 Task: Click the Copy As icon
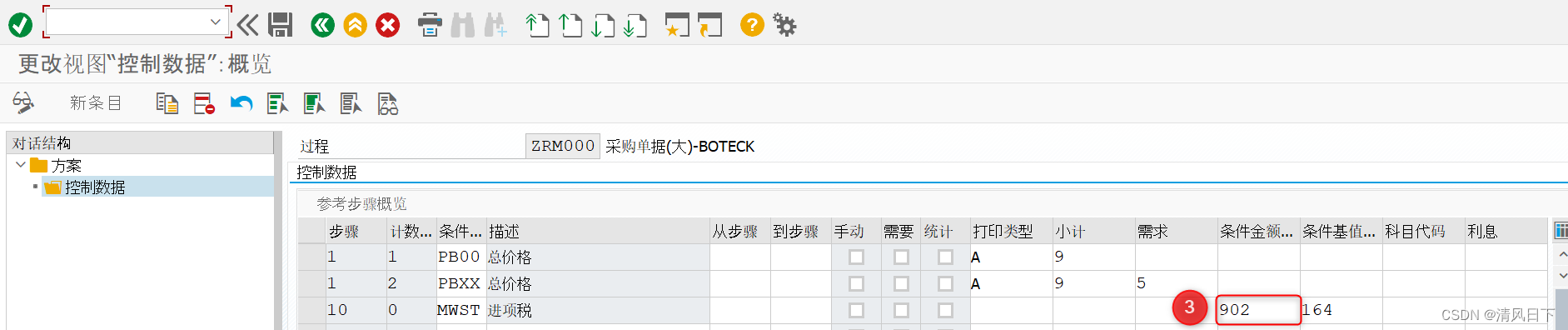[x=167, y=103]
